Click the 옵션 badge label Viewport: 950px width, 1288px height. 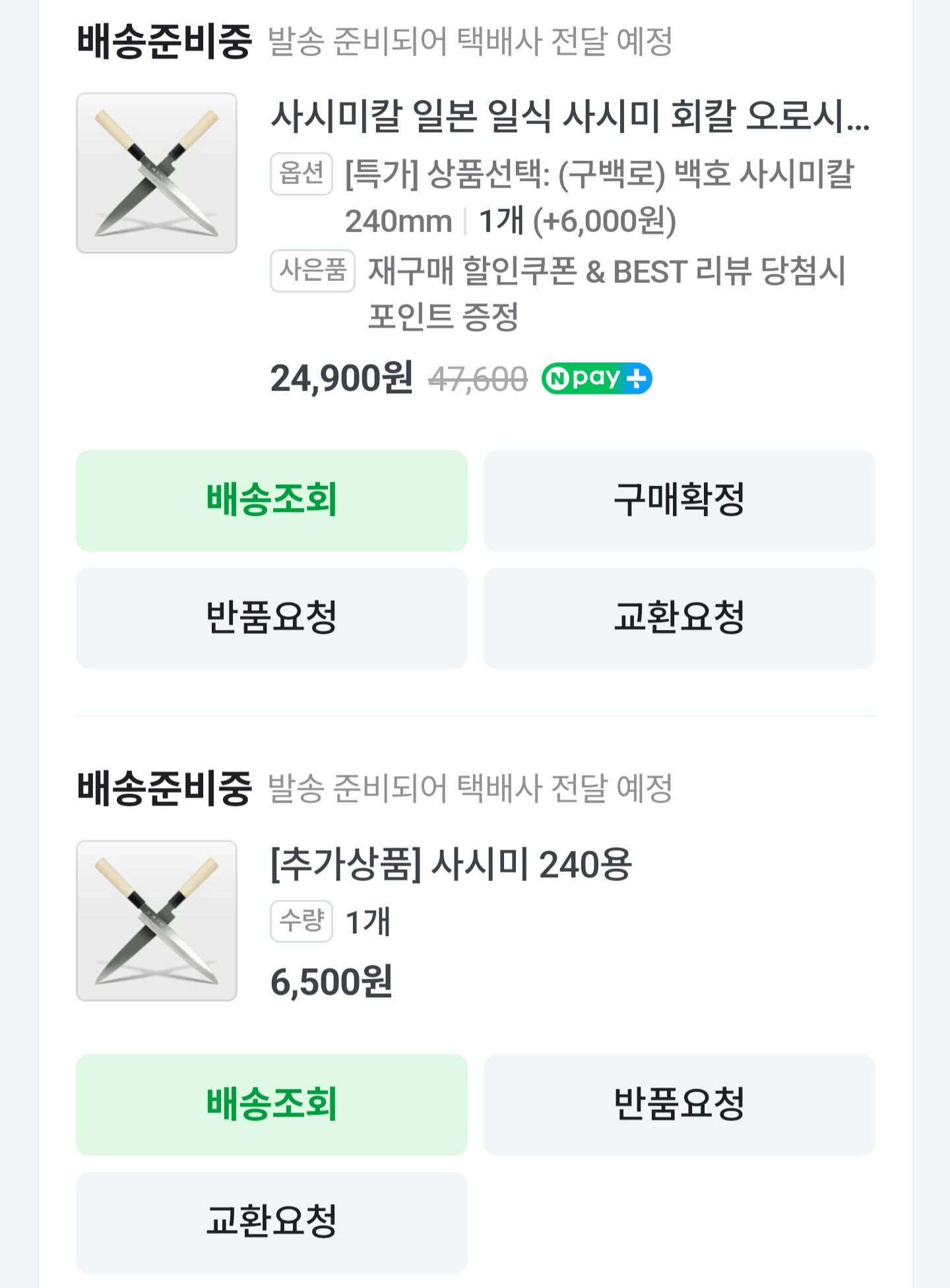tap(301, 174)
